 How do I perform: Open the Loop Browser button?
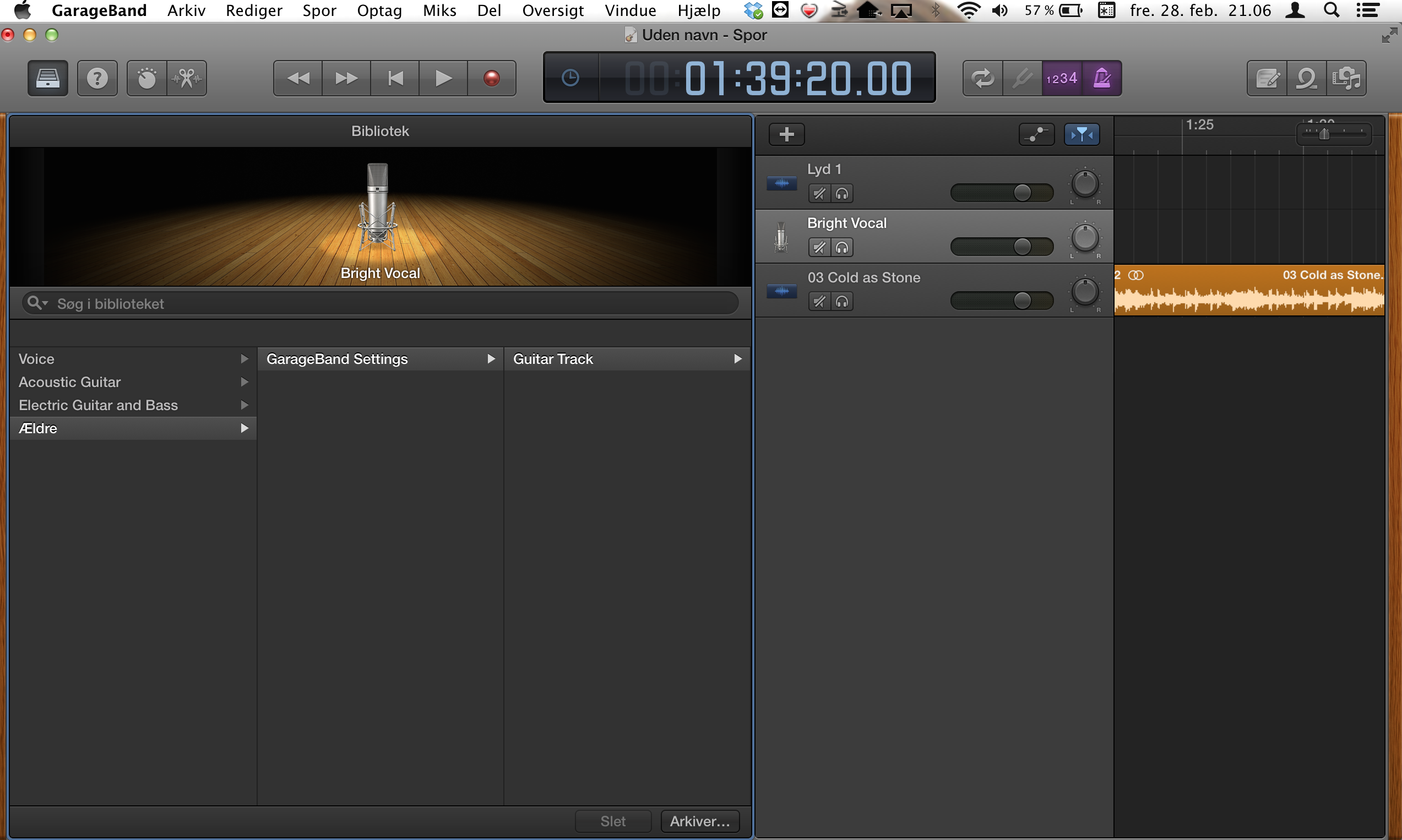pos(1306,78)
